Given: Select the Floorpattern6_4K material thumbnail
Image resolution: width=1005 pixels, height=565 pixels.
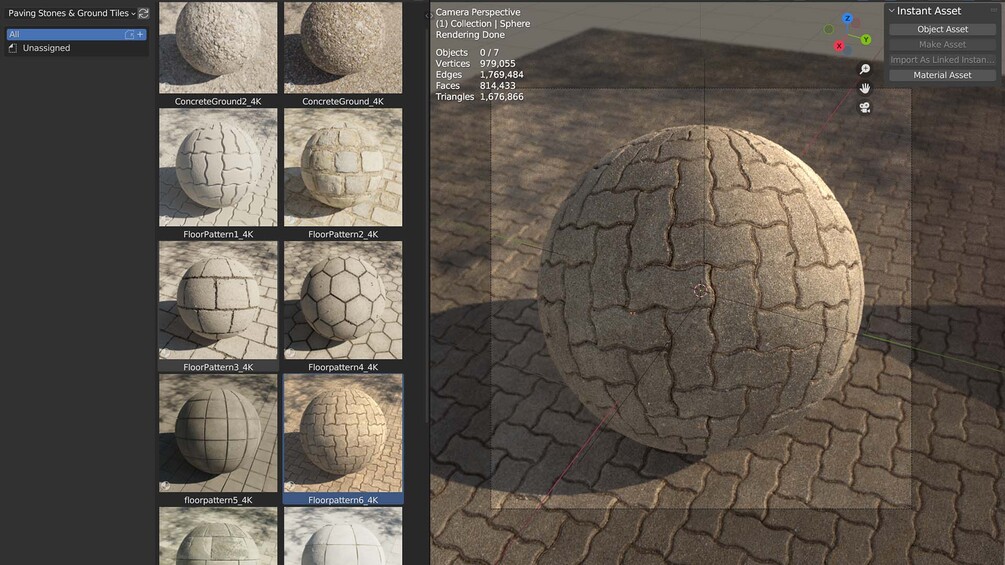Looking at the screenshot, I should [x=343, y=433].
